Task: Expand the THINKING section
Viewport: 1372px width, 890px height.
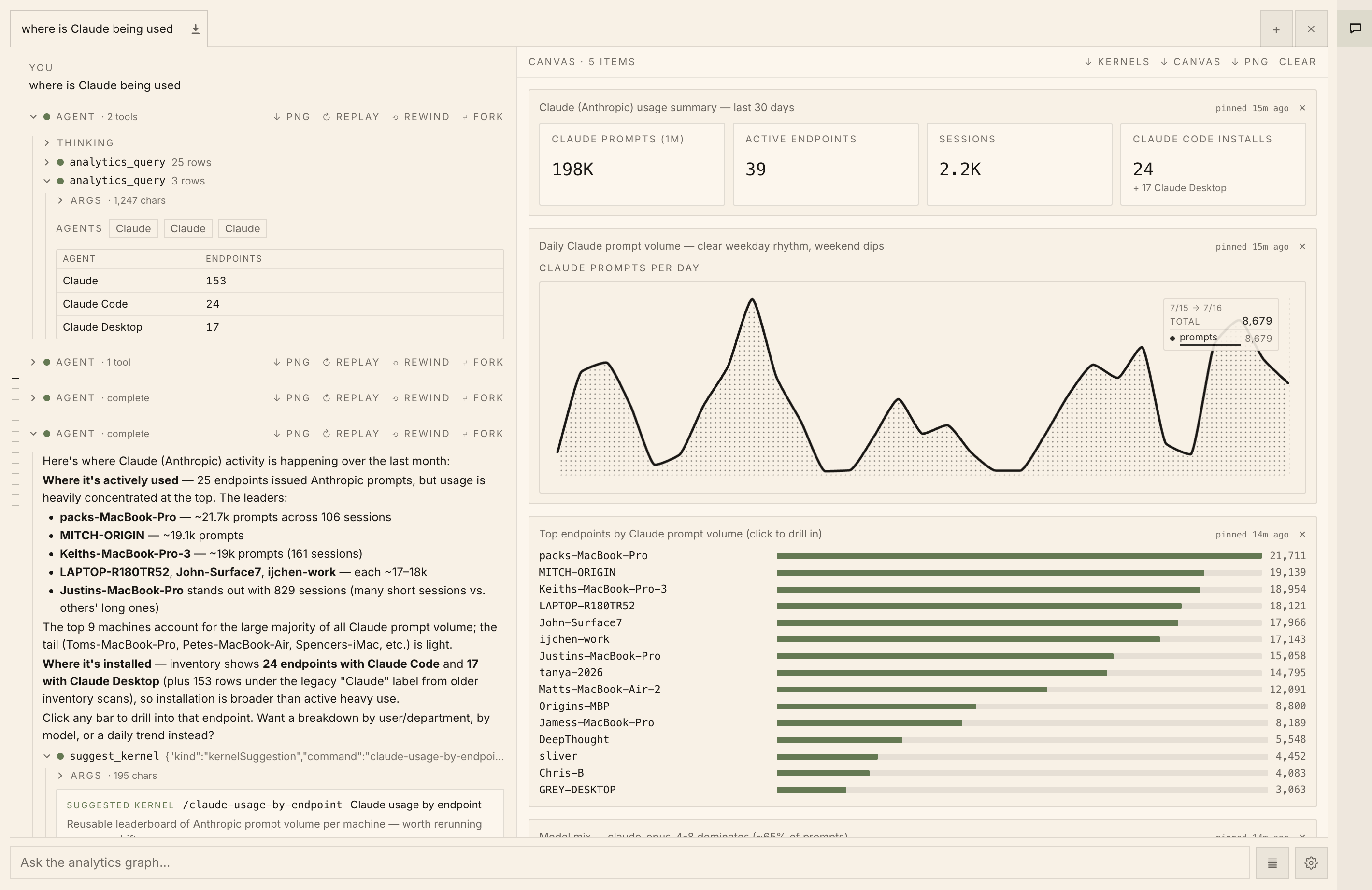Action: pos(47,142)
